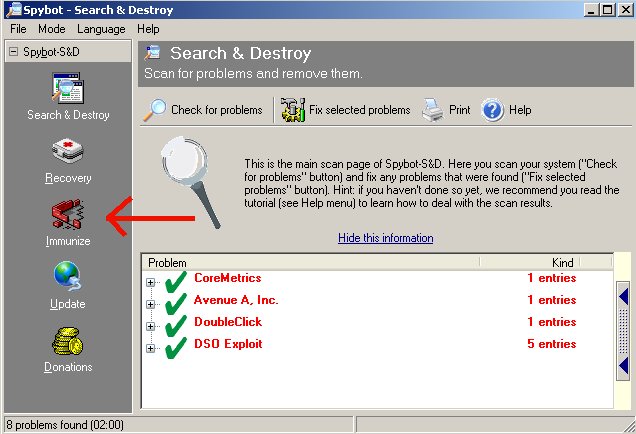The height and width of the screenshot is (434, 636).
Task: Click the '1 entries' value for Avenue A, Inc.
Action: pos(552,300)
